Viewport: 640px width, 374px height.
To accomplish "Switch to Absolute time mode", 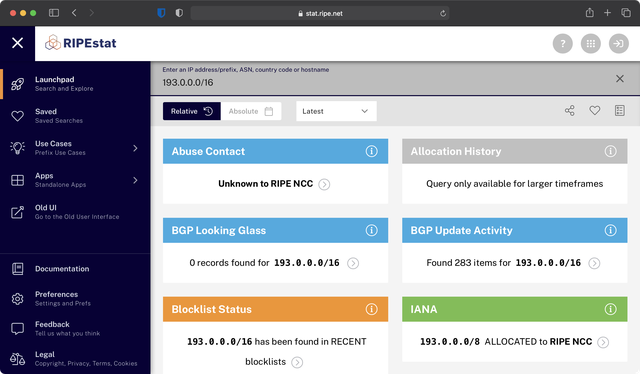I will [x=251, y=111].
